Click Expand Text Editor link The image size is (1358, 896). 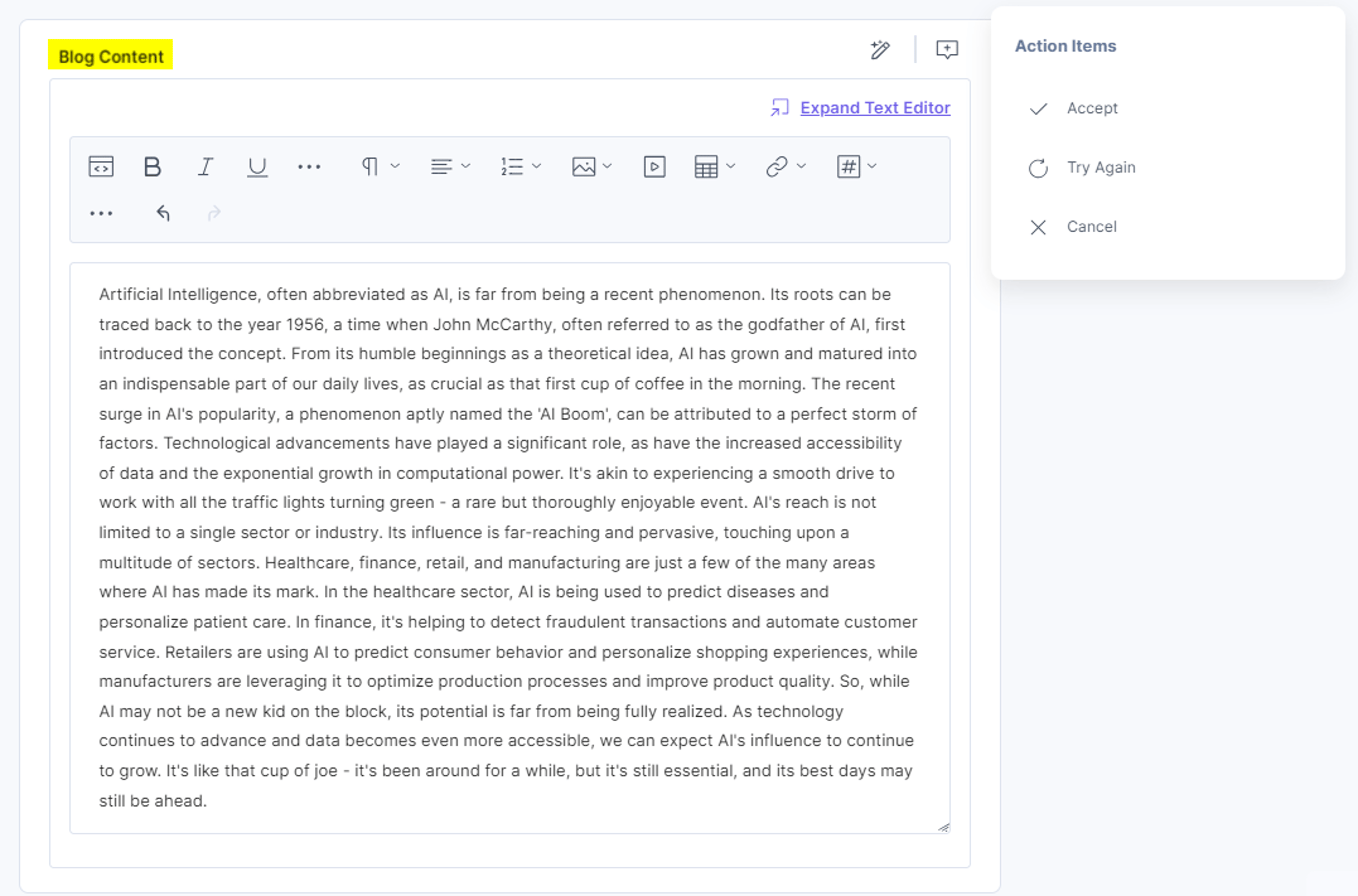click(x=875, y=107)
